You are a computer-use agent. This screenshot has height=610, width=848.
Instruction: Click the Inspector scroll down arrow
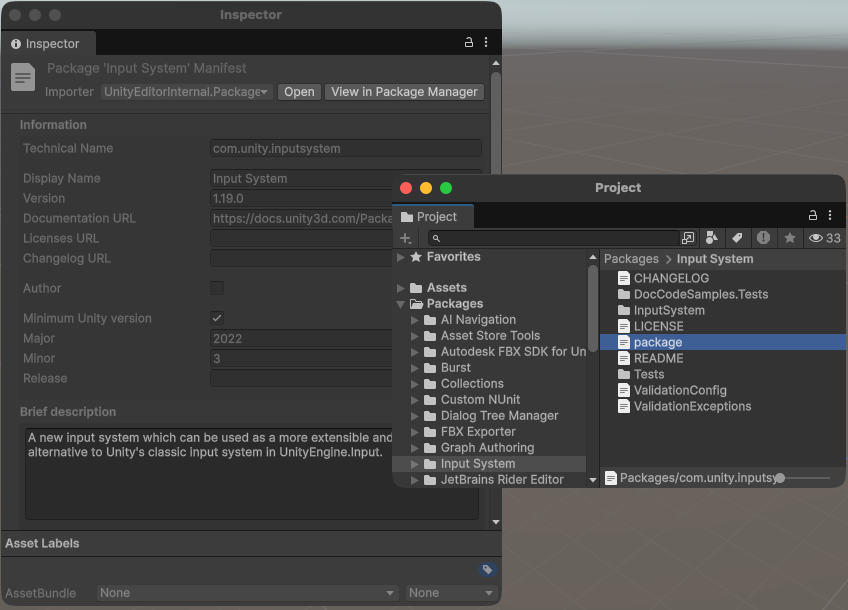pyautogui.click(x=495, y=522)
